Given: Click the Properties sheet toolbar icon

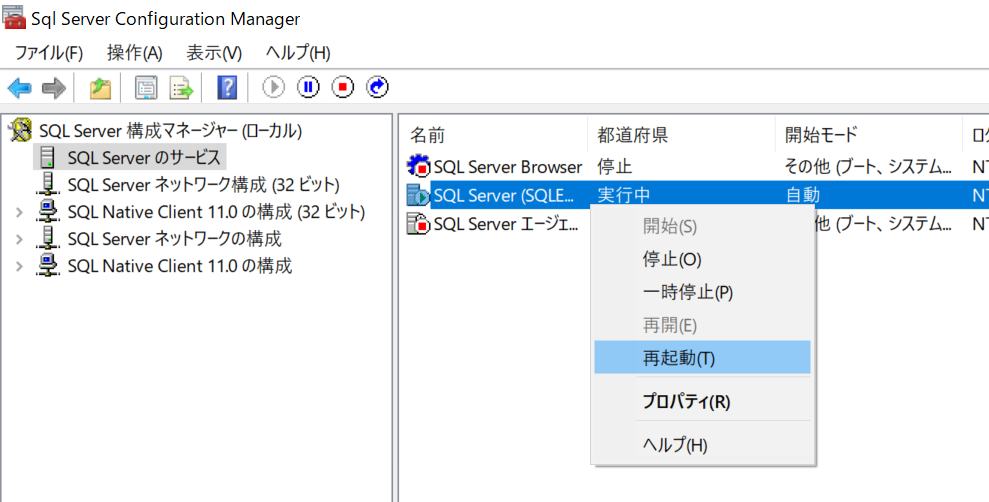Looking at the screenshot, I should pyautogui.click(x=146, y=88).
